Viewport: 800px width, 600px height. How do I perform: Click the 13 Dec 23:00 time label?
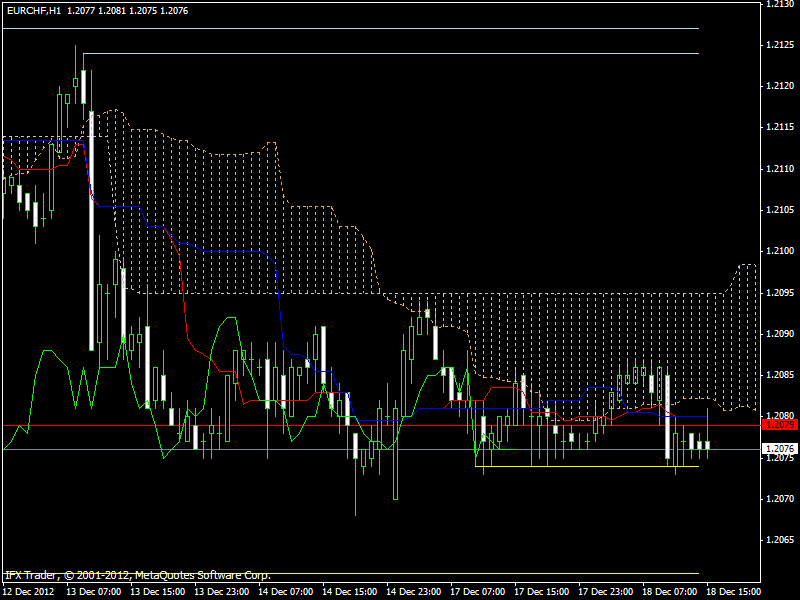click(222, 592)
